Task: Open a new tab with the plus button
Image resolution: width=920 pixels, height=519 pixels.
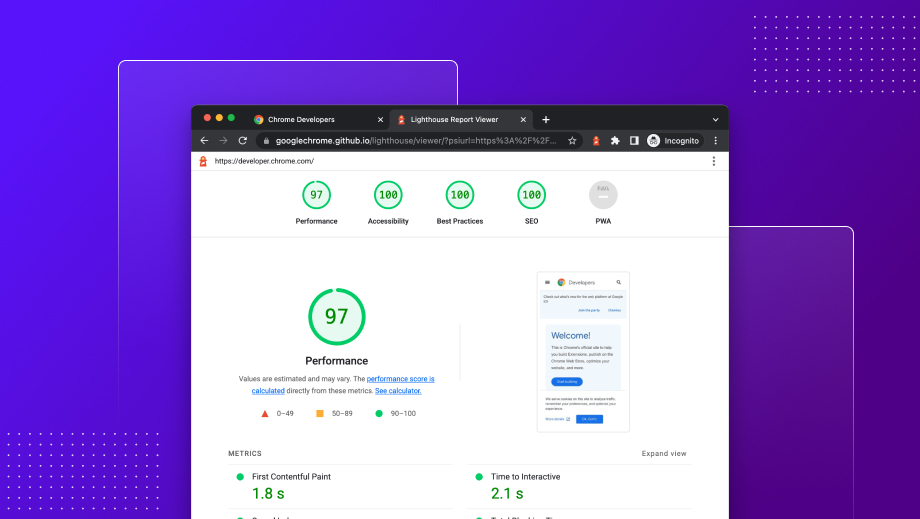Action: [x=546, y=120]
